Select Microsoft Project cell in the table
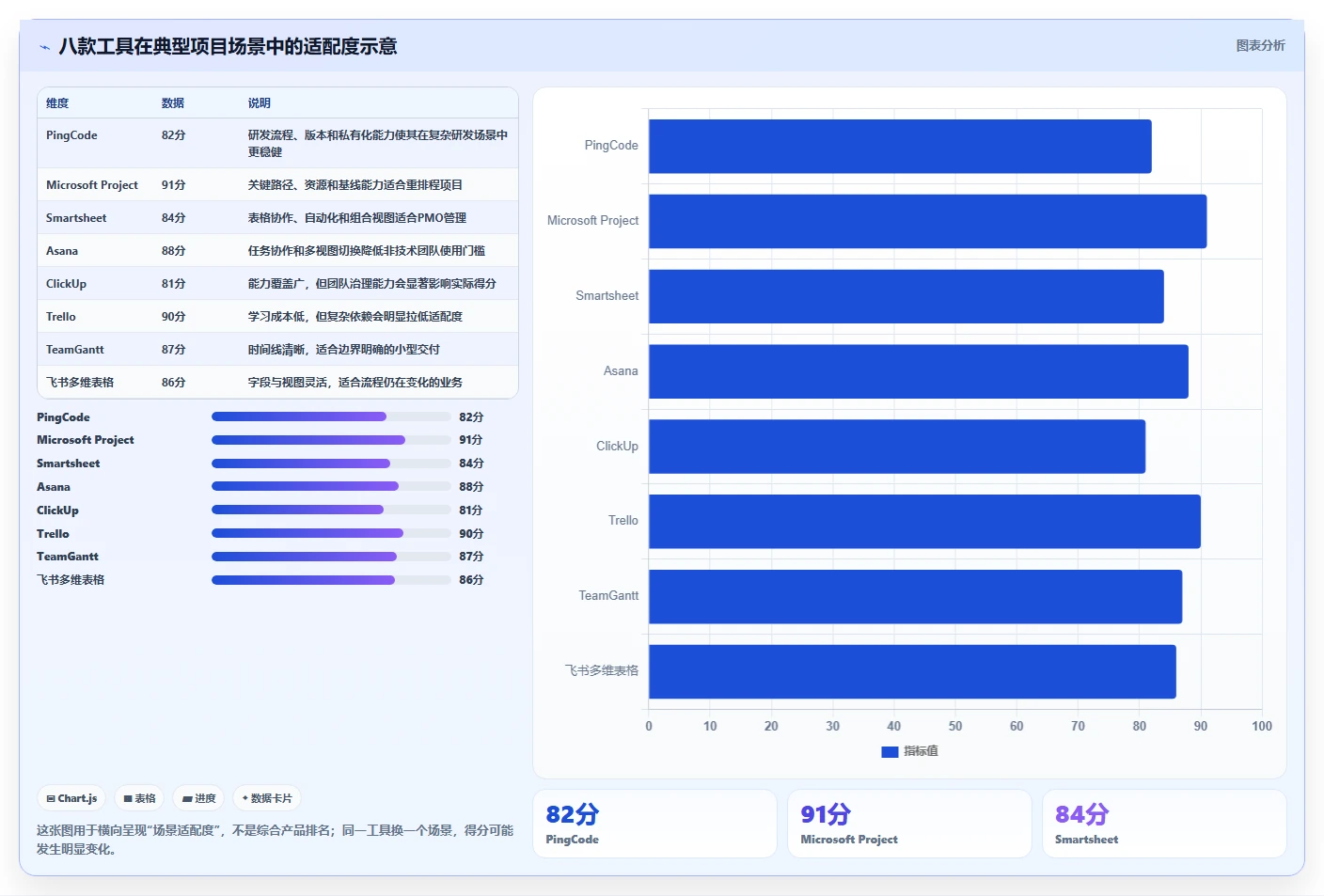 point(92,185)
